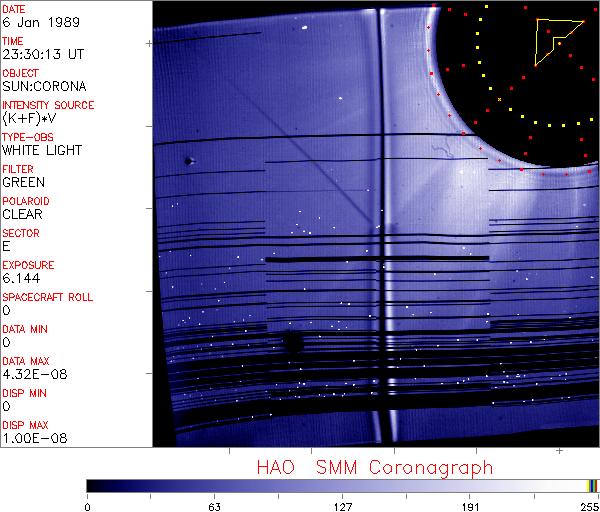Click the color bar near value 127

pos(342,485)
